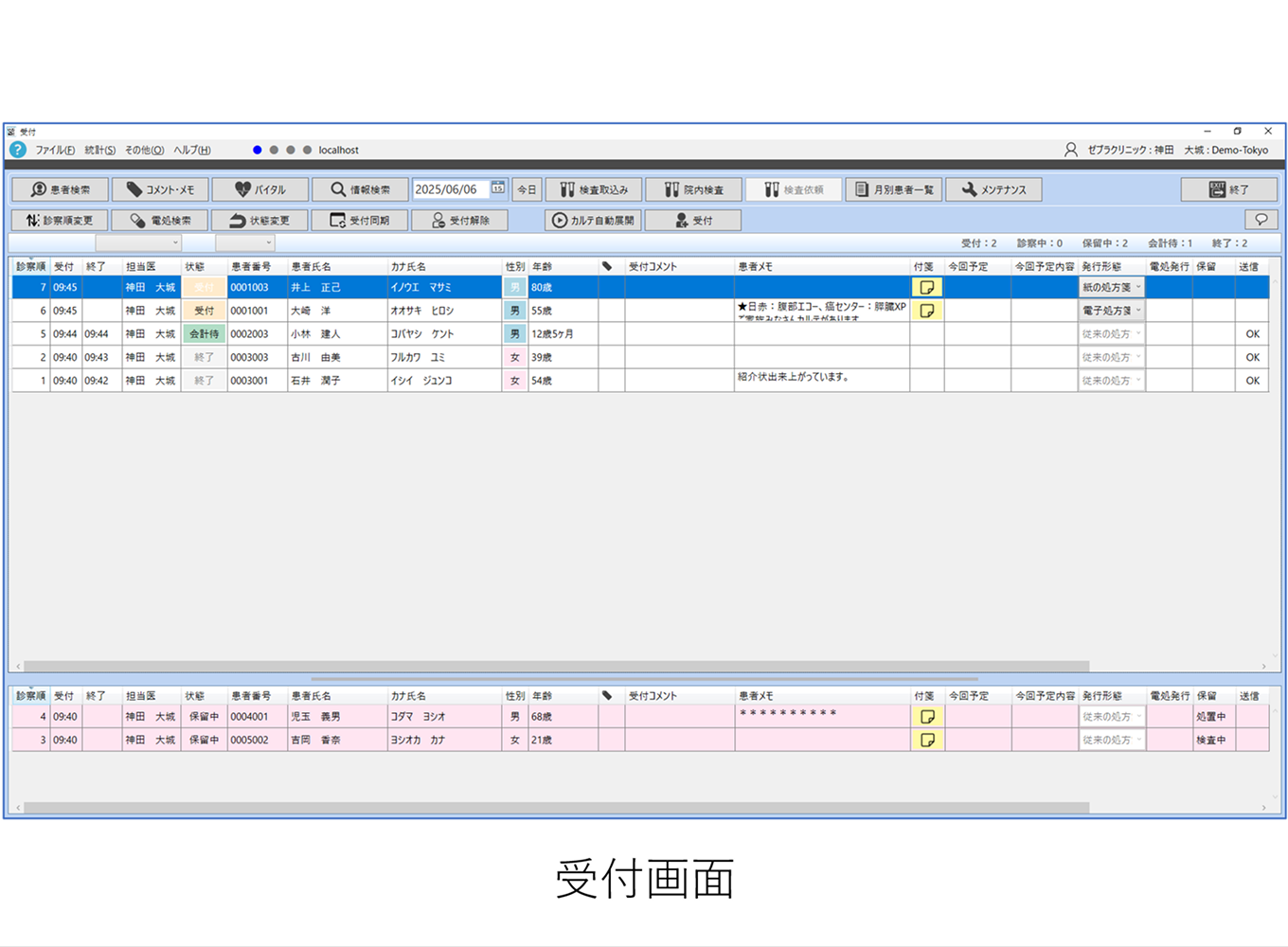Viewport: 1288px width, 947px height.
Task: Open the 患者検索 patient search tool
Action: (x=60, y=188)
